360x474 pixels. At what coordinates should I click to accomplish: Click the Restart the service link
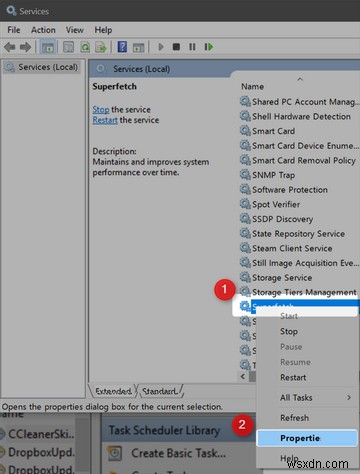point(105,120)
